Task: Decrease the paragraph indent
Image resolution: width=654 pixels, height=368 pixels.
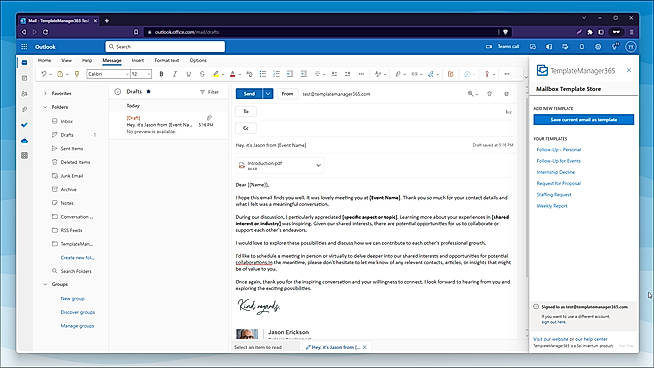Action: (289, 74)
